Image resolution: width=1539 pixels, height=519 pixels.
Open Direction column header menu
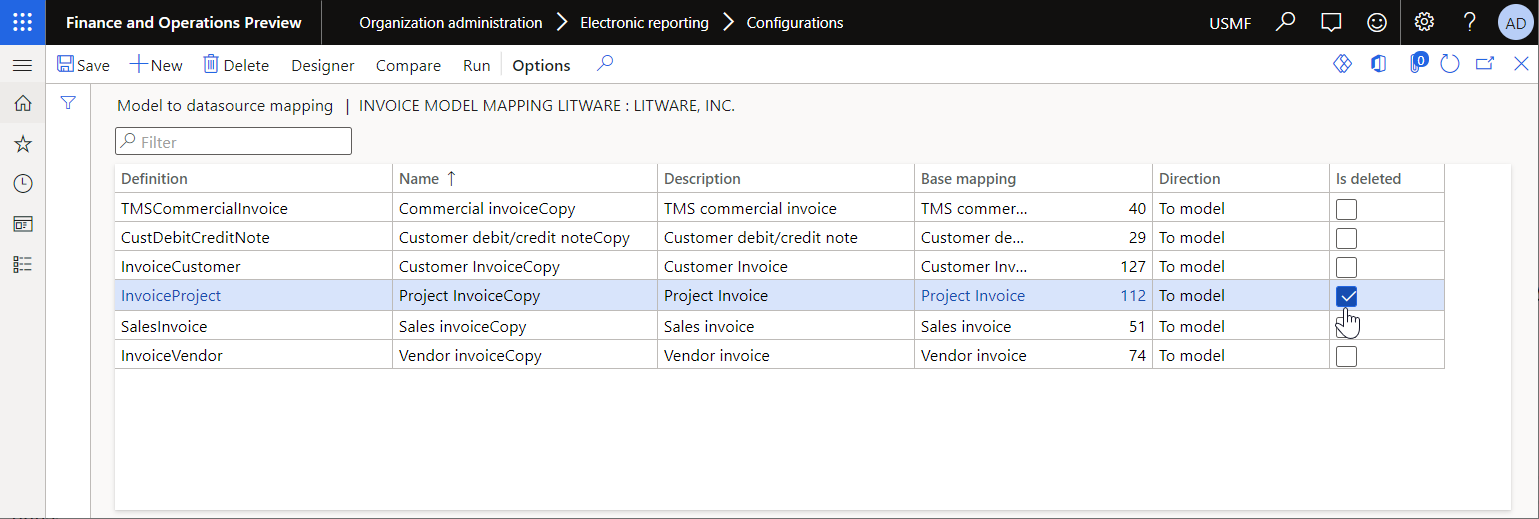pos(1240,178)
